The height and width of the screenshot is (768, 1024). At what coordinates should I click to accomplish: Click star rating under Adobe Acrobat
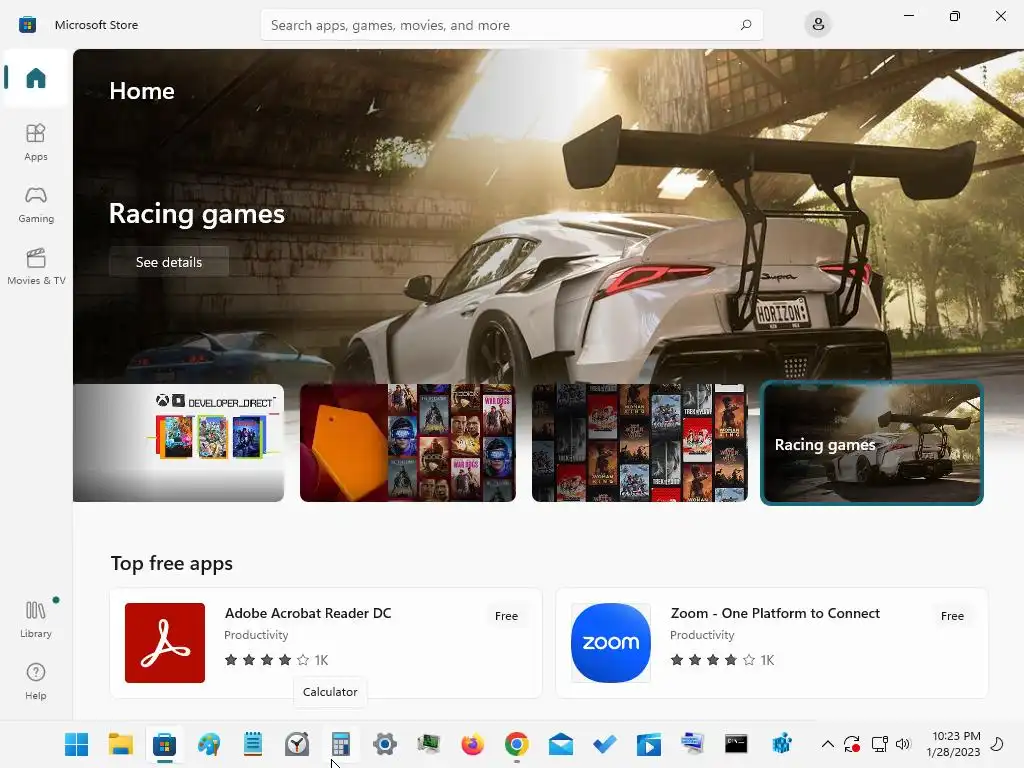(x=266, y=660)
